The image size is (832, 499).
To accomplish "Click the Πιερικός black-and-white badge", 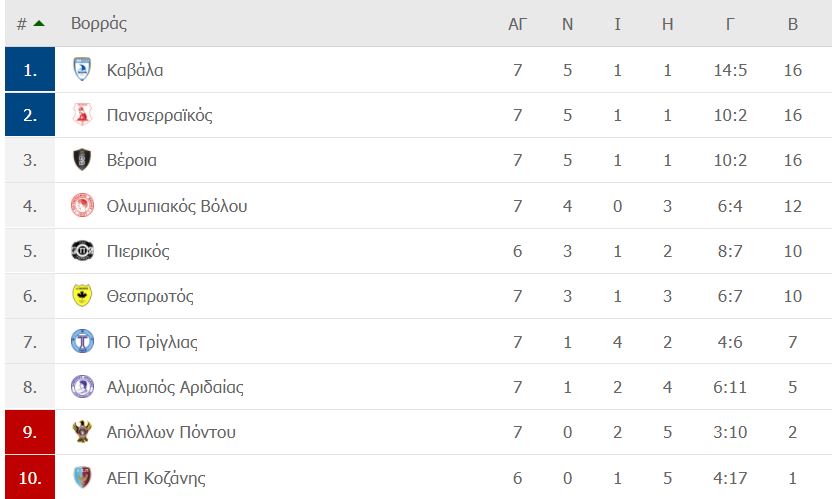I will point(82,251).
